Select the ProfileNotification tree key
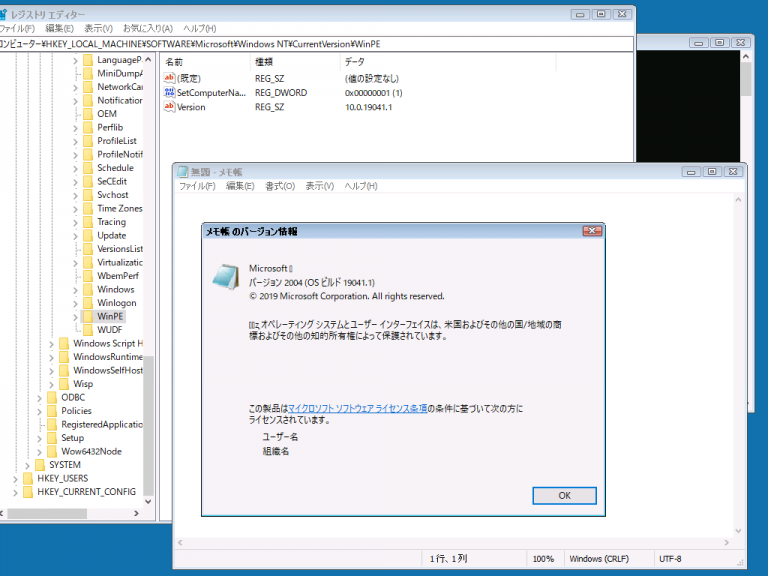Viewport: 768px width, 576px height. [x=120, y=154]
